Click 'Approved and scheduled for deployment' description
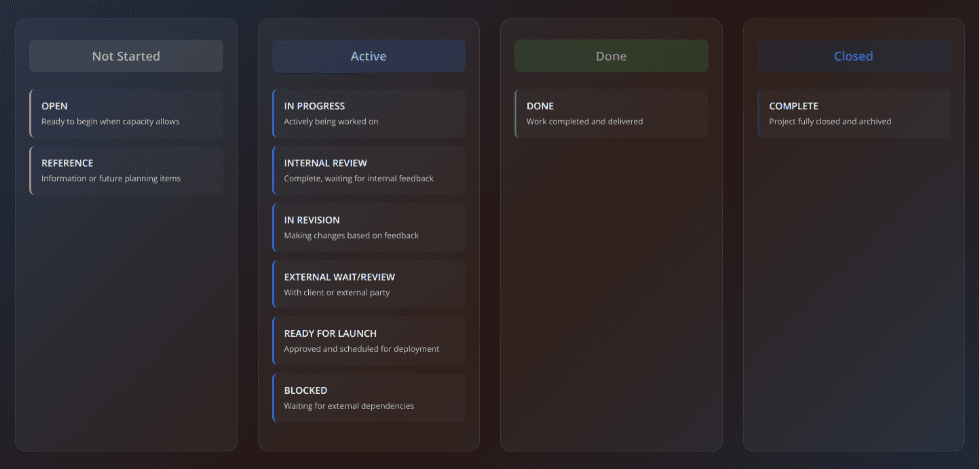Viewport: 979px width, 469px height. [x=361, y=349]
